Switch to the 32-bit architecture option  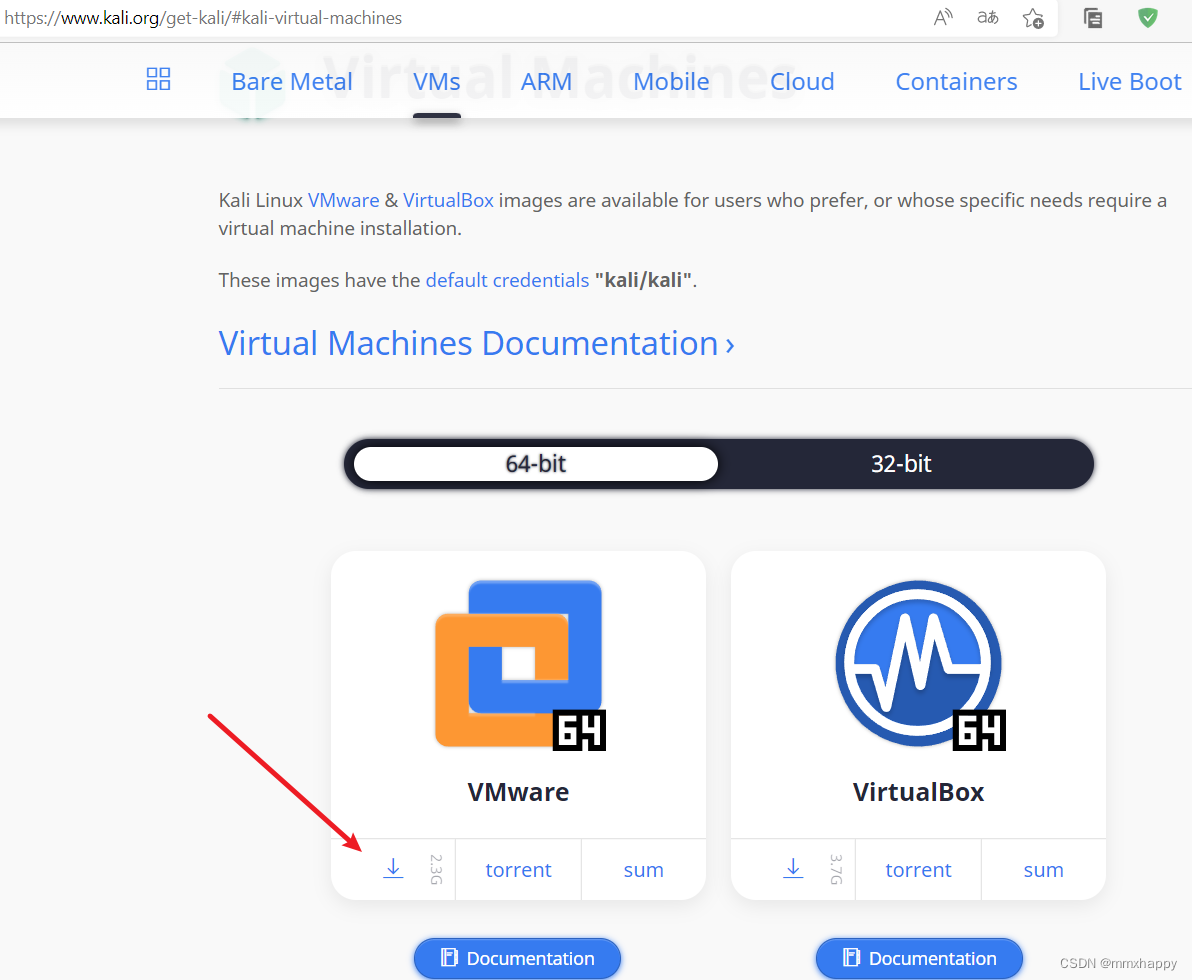(902, 464)
